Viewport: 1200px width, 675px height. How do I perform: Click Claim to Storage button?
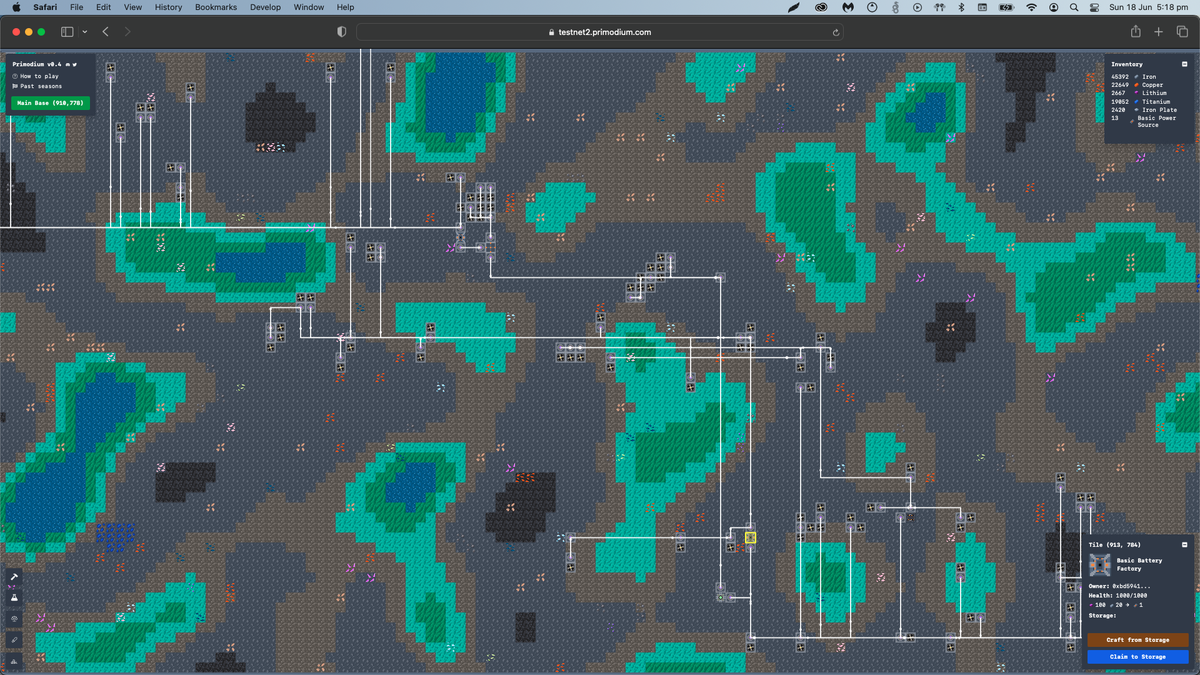(x=1138, y=657)
